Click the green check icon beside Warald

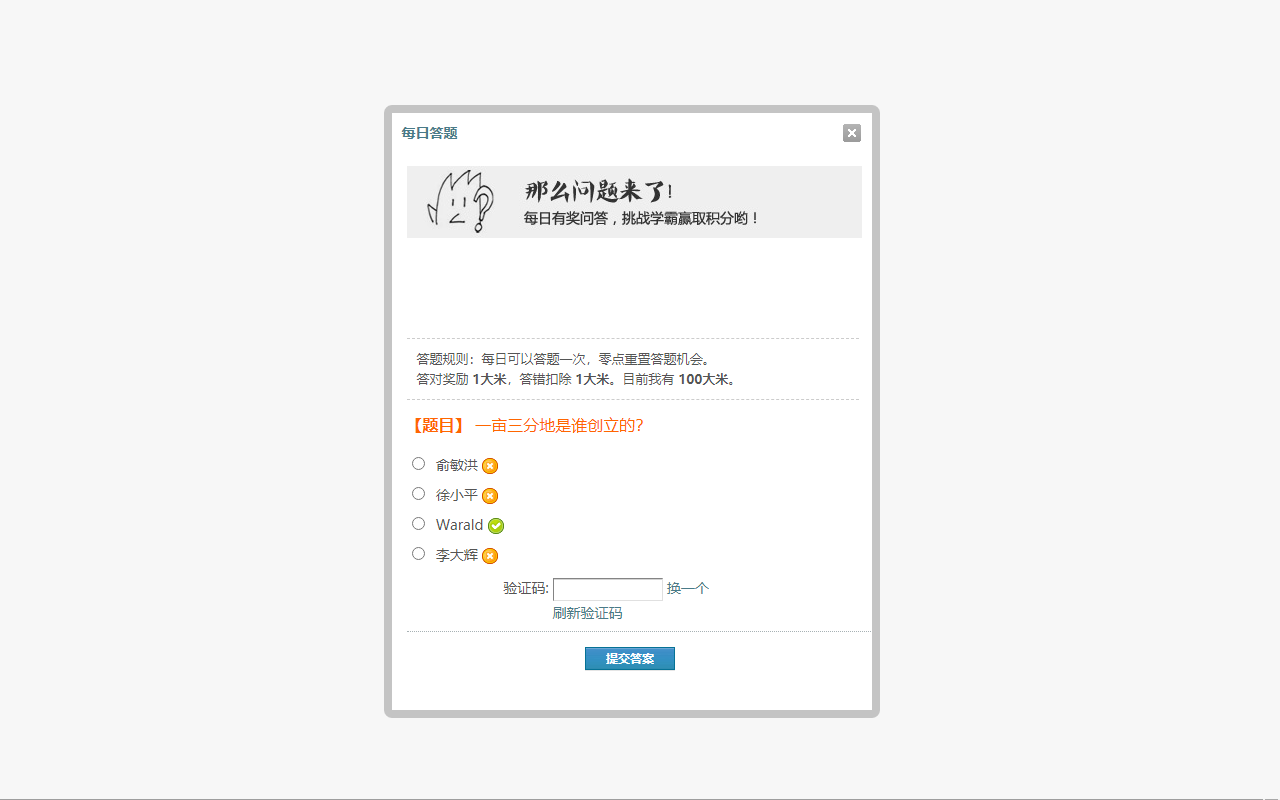point(494,525)
